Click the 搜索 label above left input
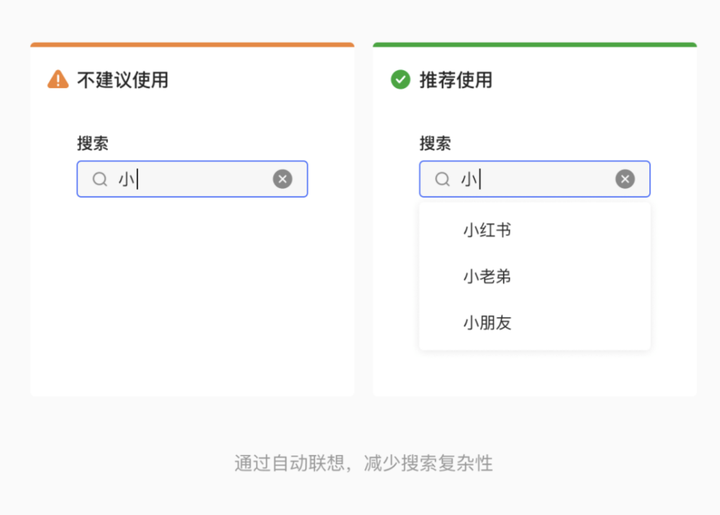Screen dimensions: 720x515 pyautogui.click(x=93, y=144)
